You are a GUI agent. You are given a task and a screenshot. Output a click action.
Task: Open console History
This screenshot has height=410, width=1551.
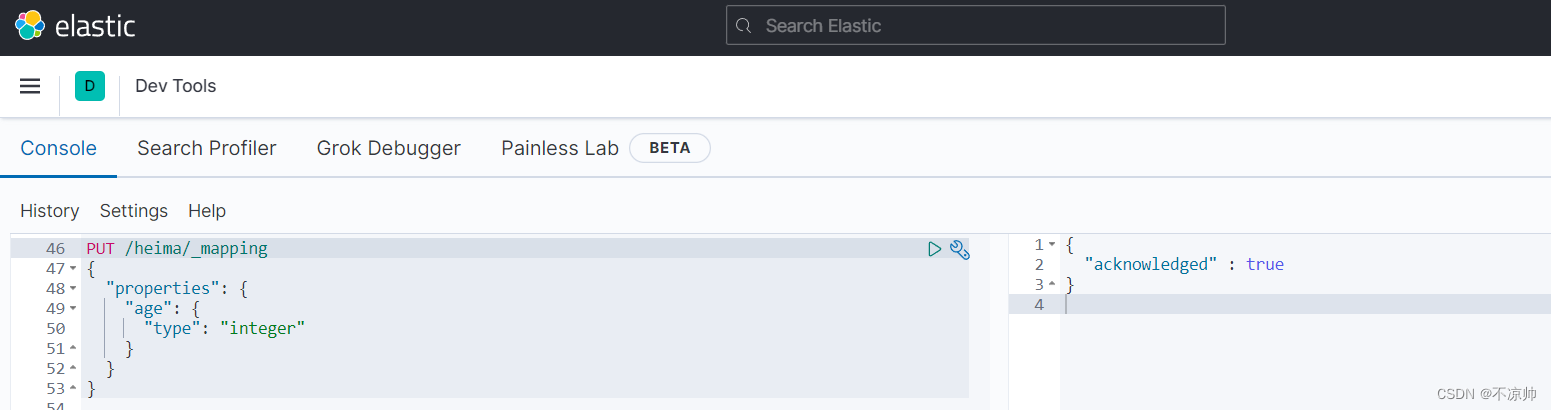(x=50, y=211)
